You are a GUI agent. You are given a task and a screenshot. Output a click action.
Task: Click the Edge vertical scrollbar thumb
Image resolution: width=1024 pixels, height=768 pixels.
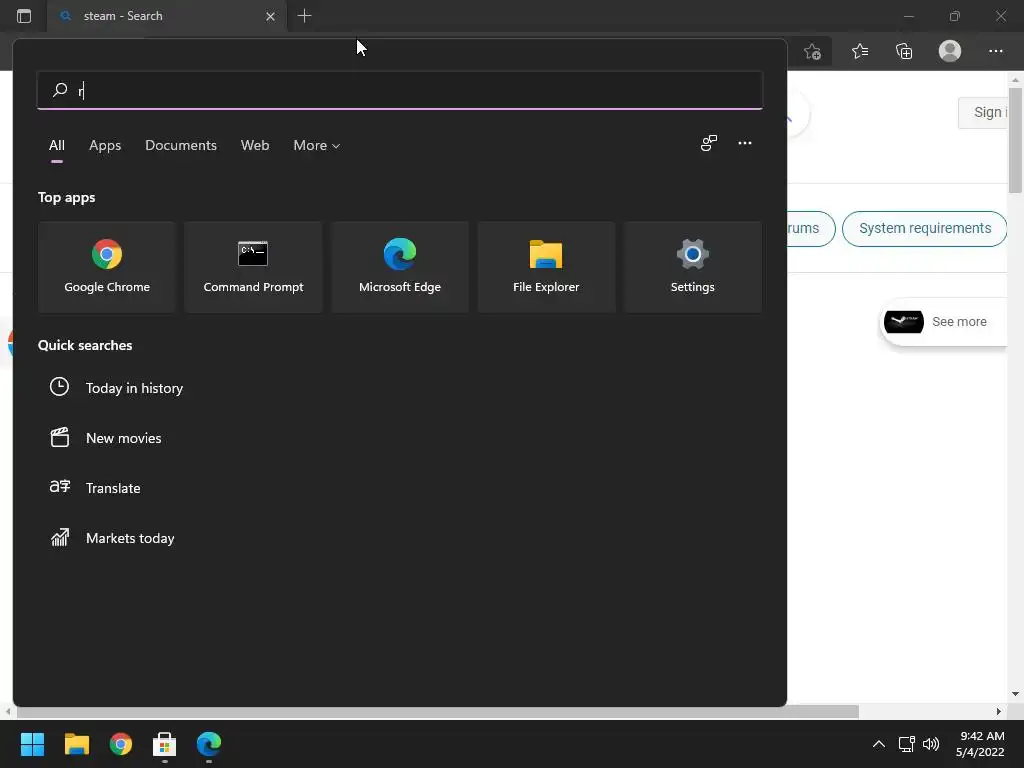[1015, 138]
